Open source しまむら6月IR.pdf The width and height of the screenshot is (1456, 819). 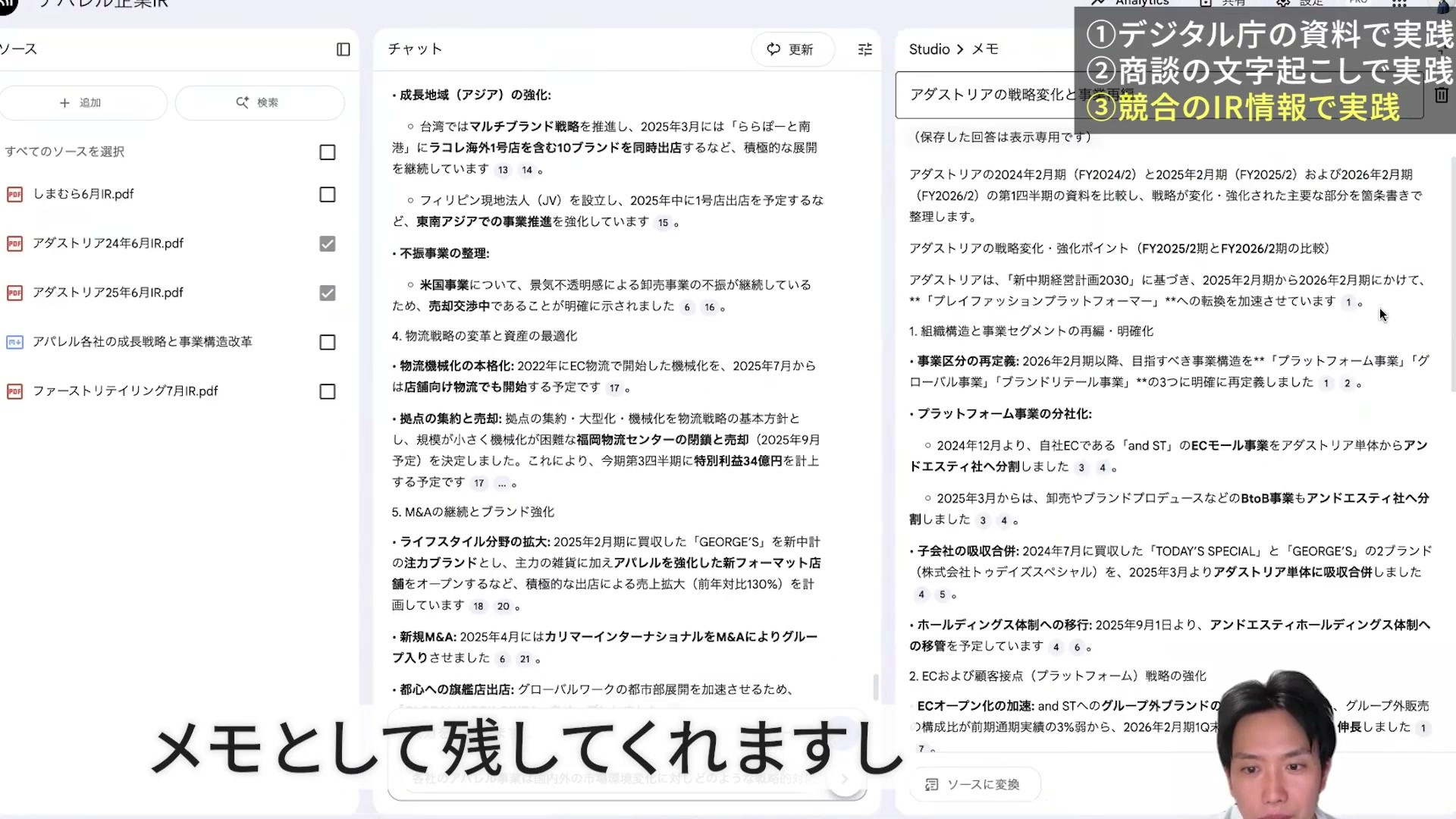click(x=83, y=194)
